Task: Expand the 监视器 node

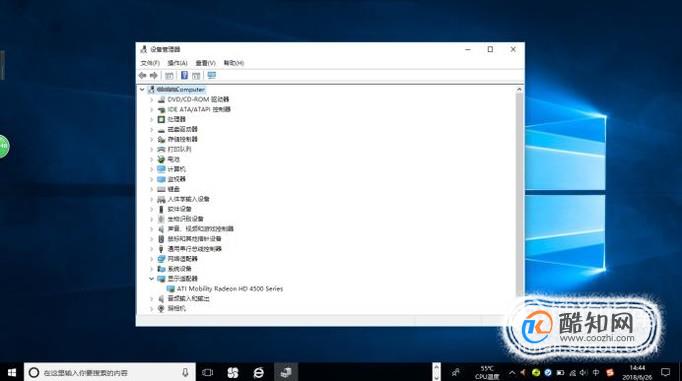Action: pos(152,179)
